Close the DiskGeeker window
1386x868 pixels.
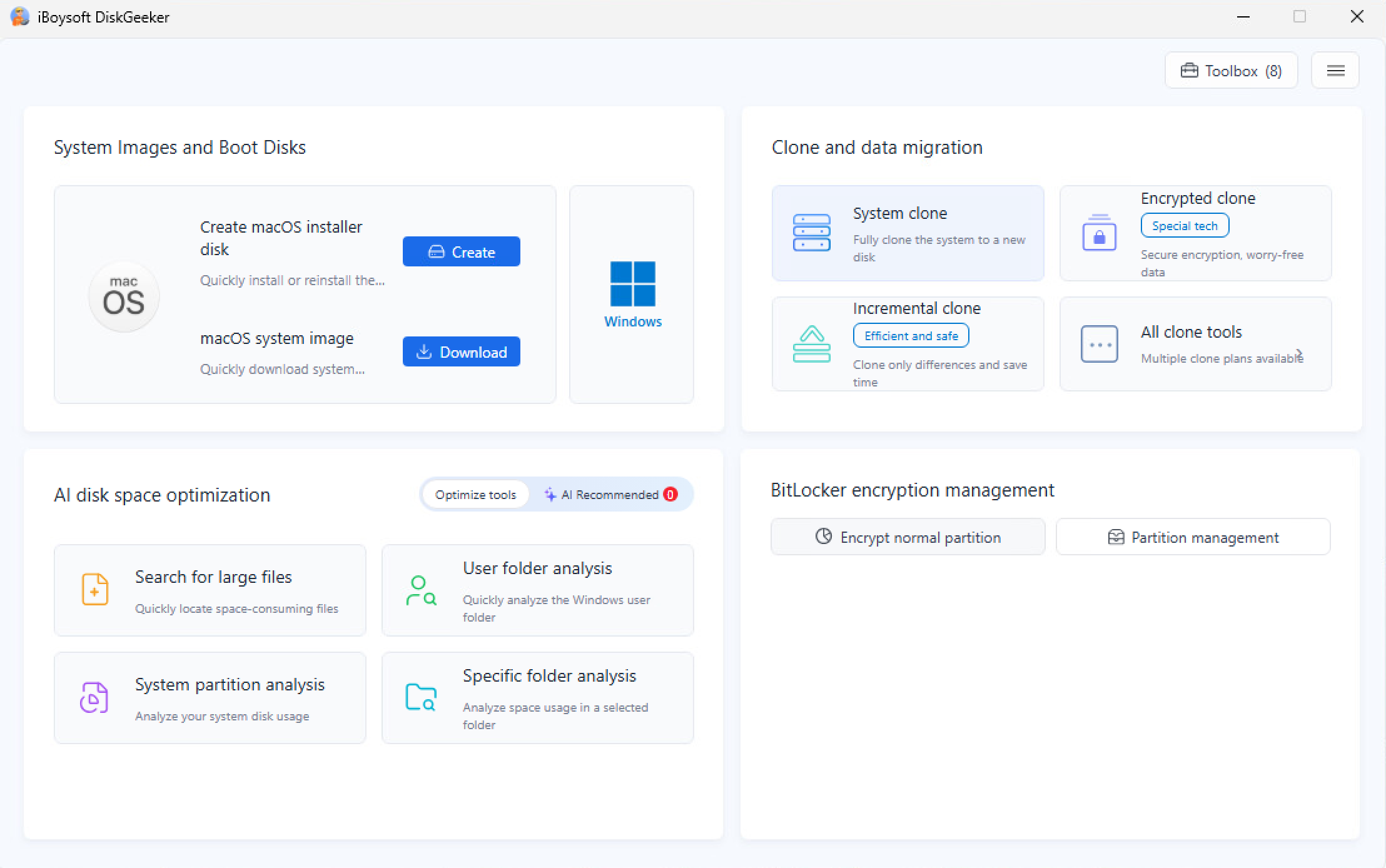tap(1357, 17)
